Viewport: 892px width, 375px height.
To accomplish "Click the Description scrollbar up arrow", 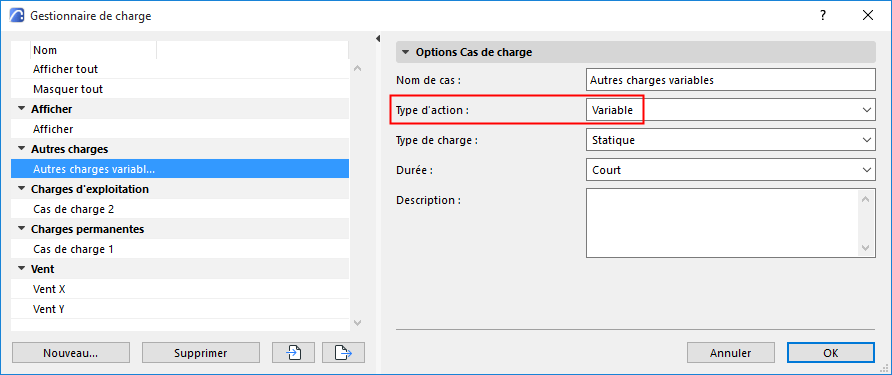I will coord(865,199).
